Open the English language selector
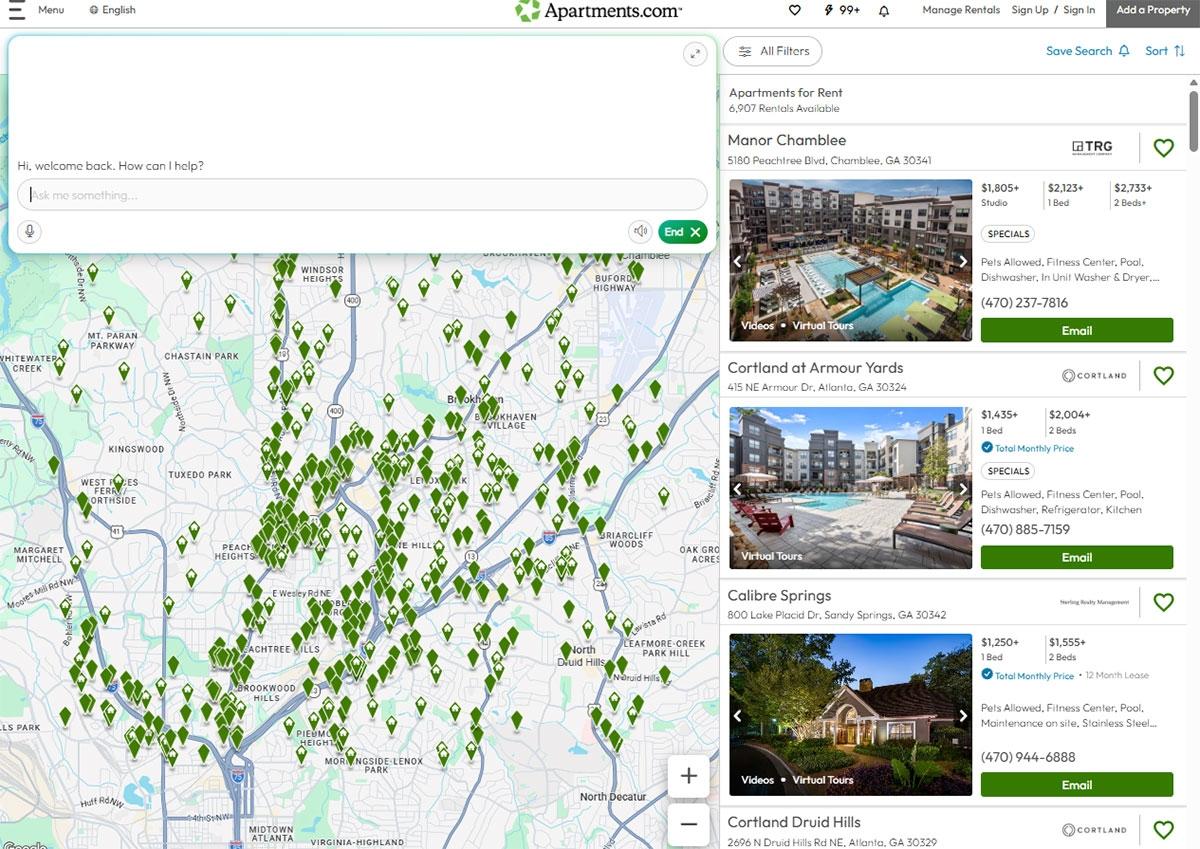Image resolution: width=1200 pixels, height=849 pixels. coord(112,10)
